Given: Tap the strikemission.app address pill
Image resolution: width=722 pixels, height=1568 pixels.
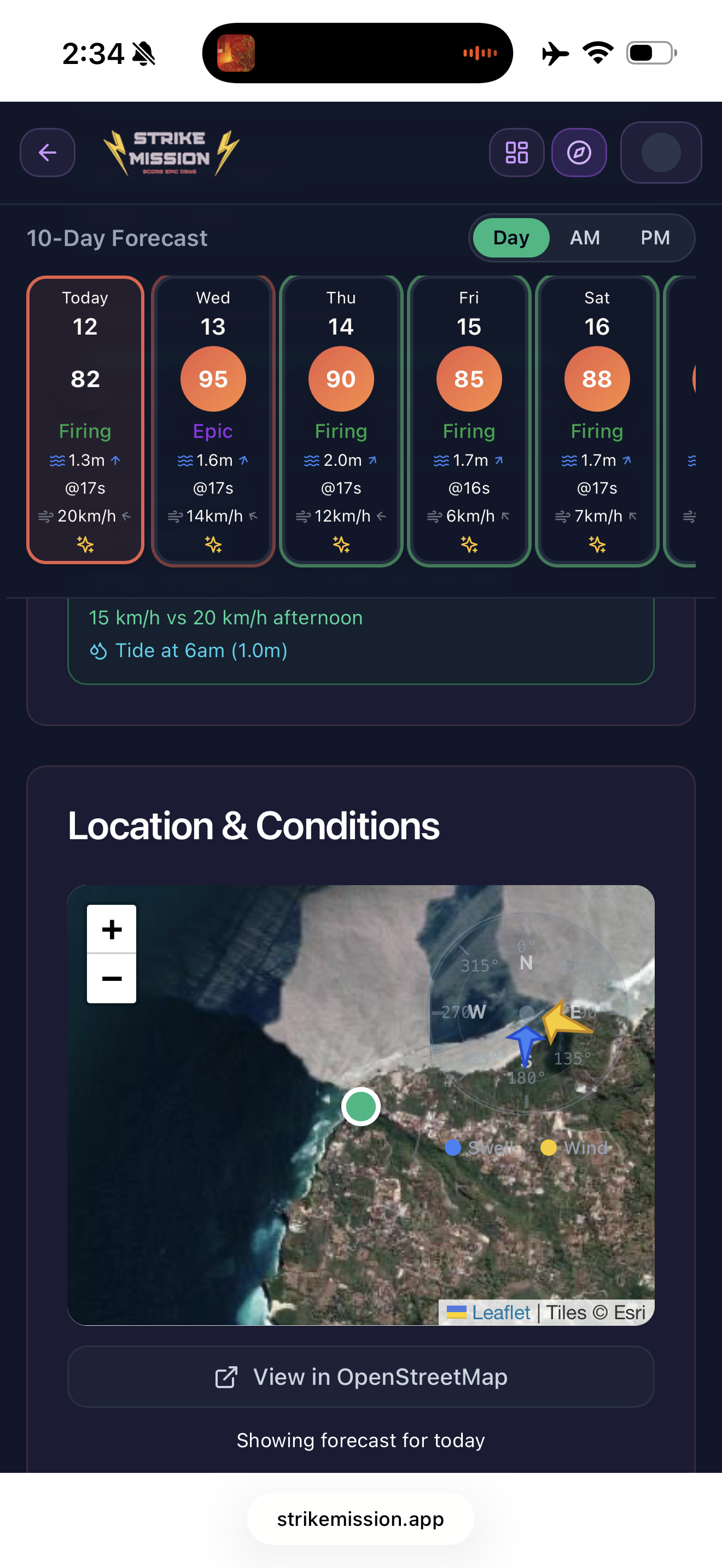Looking at the screenshot, I should click(x=360, y=1519).
